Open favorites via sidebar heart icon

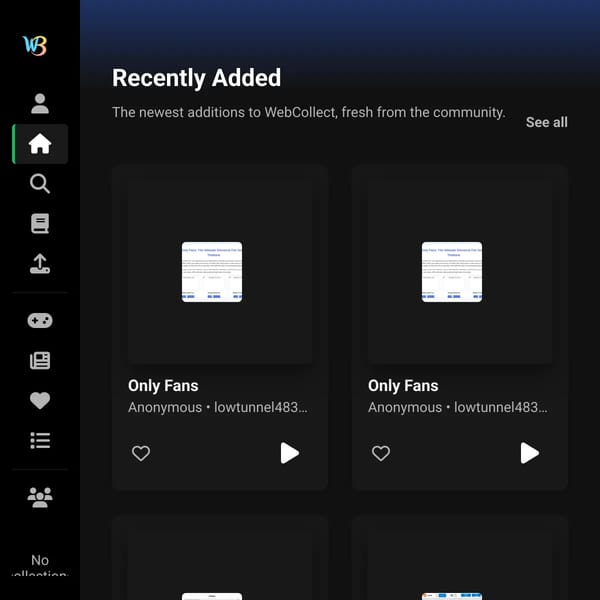[40, 401]
